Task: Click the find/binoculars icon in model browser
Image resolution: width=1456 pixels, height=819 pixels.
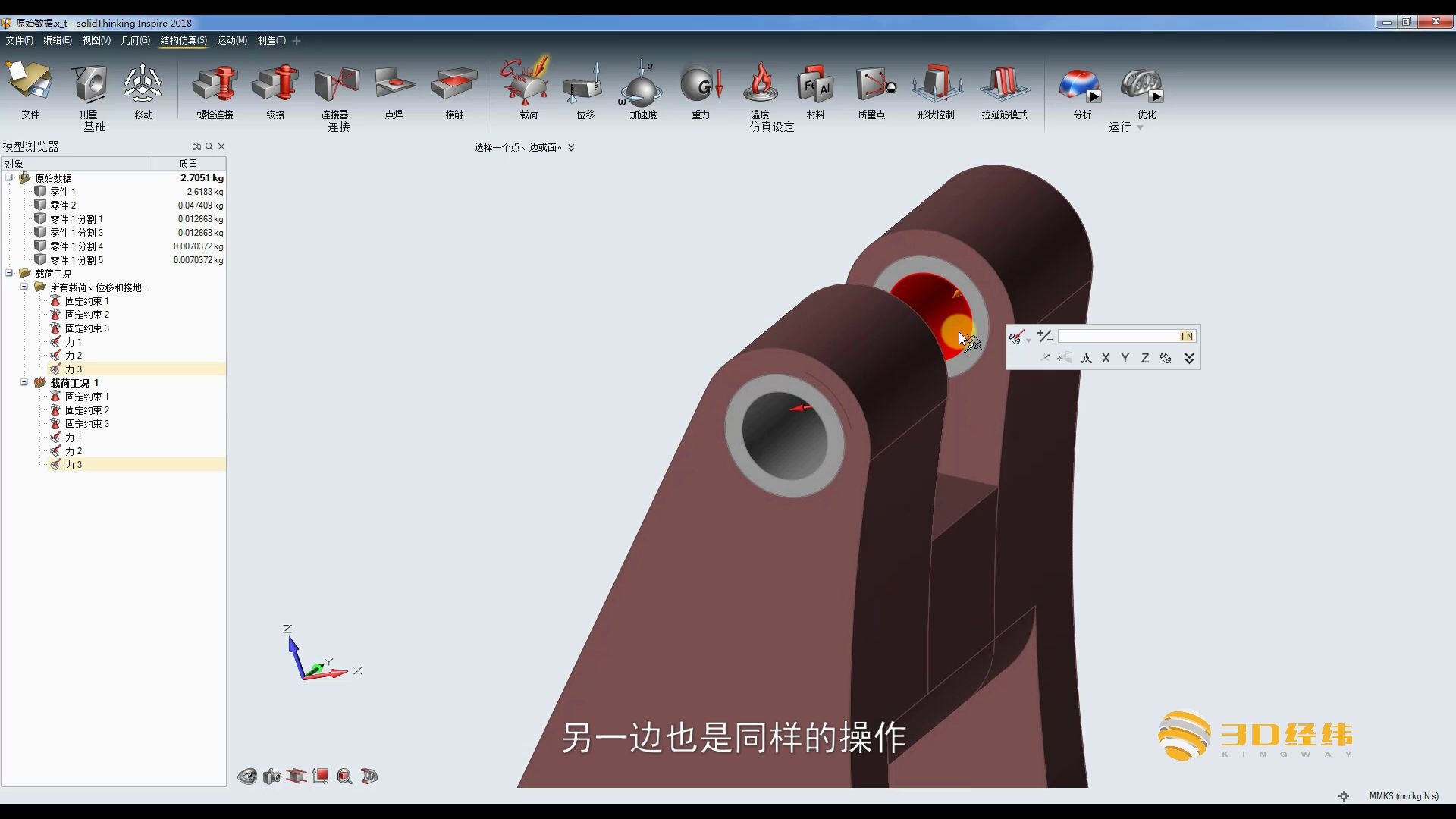Action: (196, 146)
